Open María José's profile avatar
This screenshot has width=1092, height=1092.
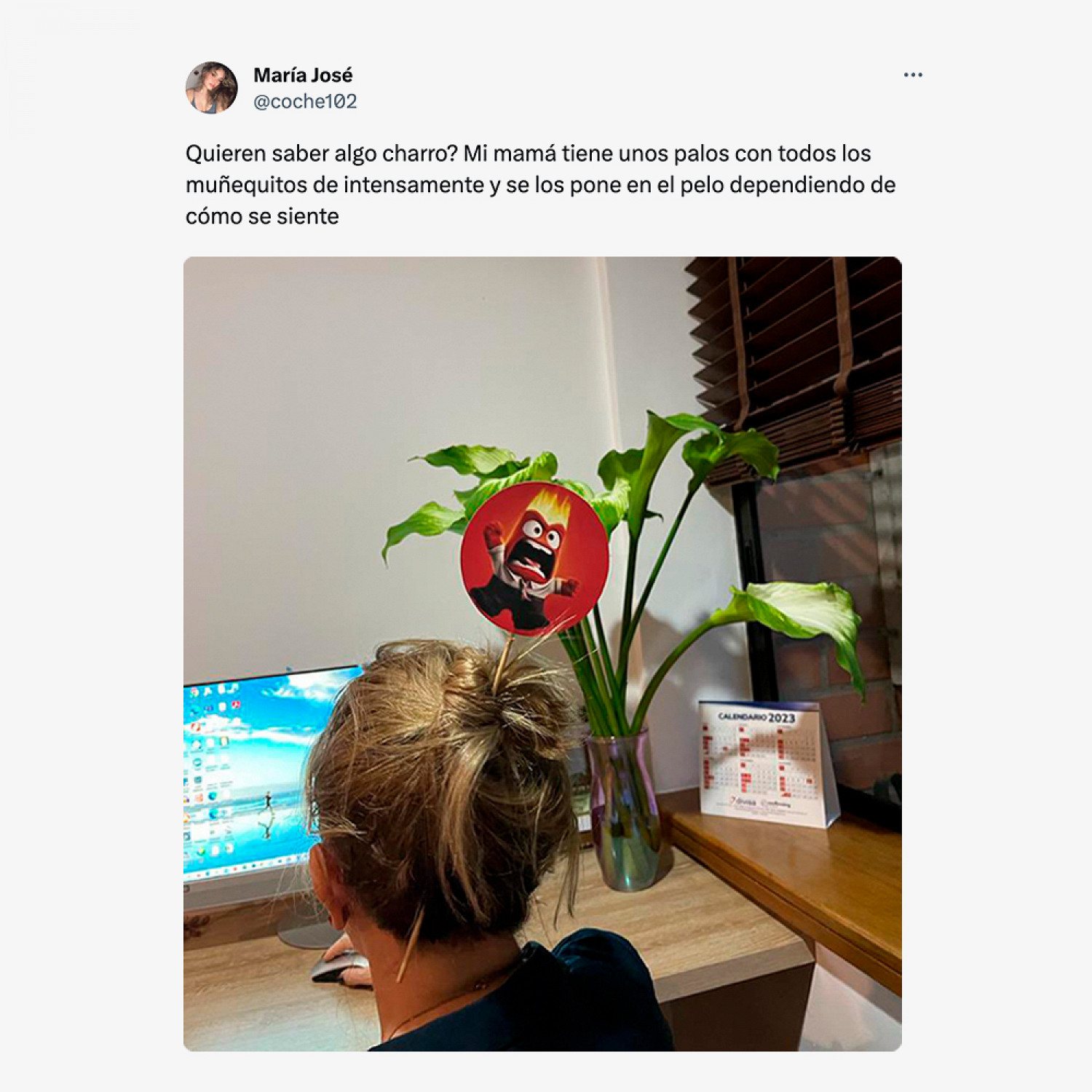[x=212, y=87]
